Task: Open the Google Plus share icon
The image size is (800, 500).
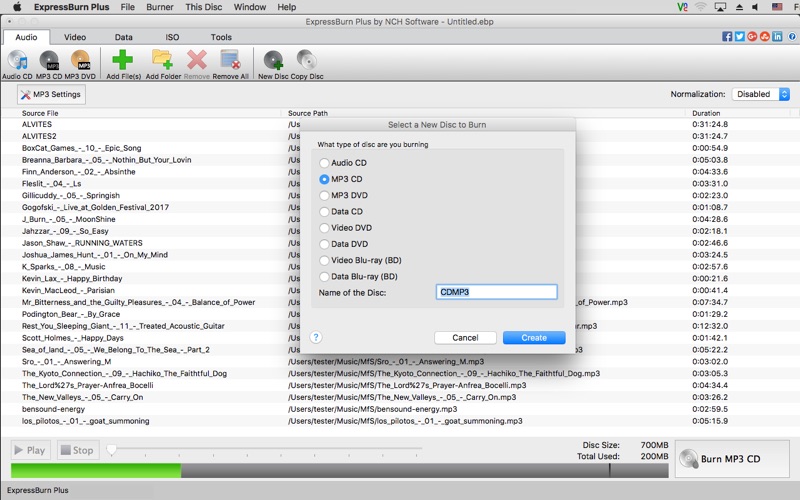Action: point(752,37)
